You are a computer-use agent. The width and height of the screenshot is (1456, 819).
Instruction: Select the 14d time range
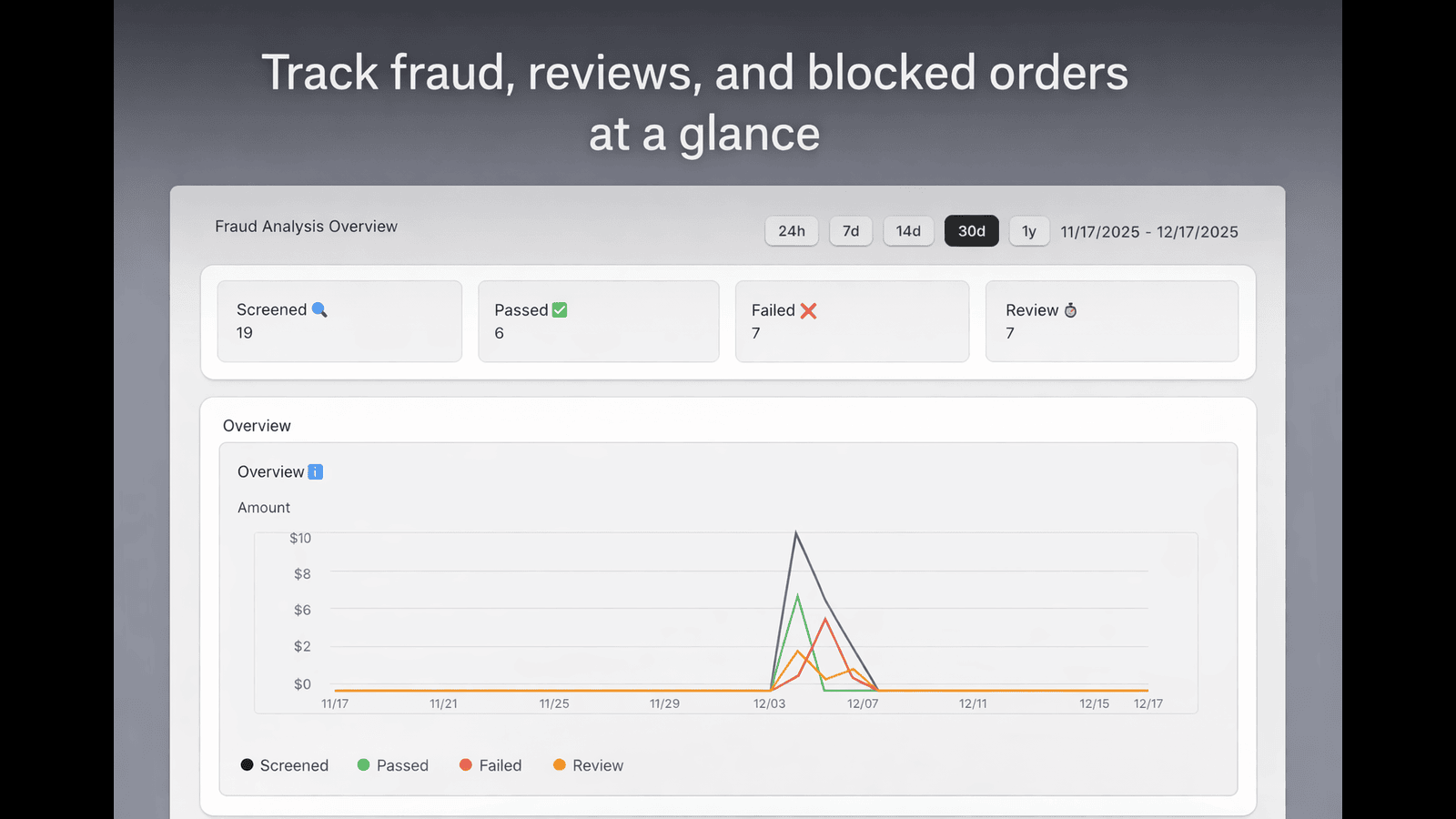pos(908,231)
